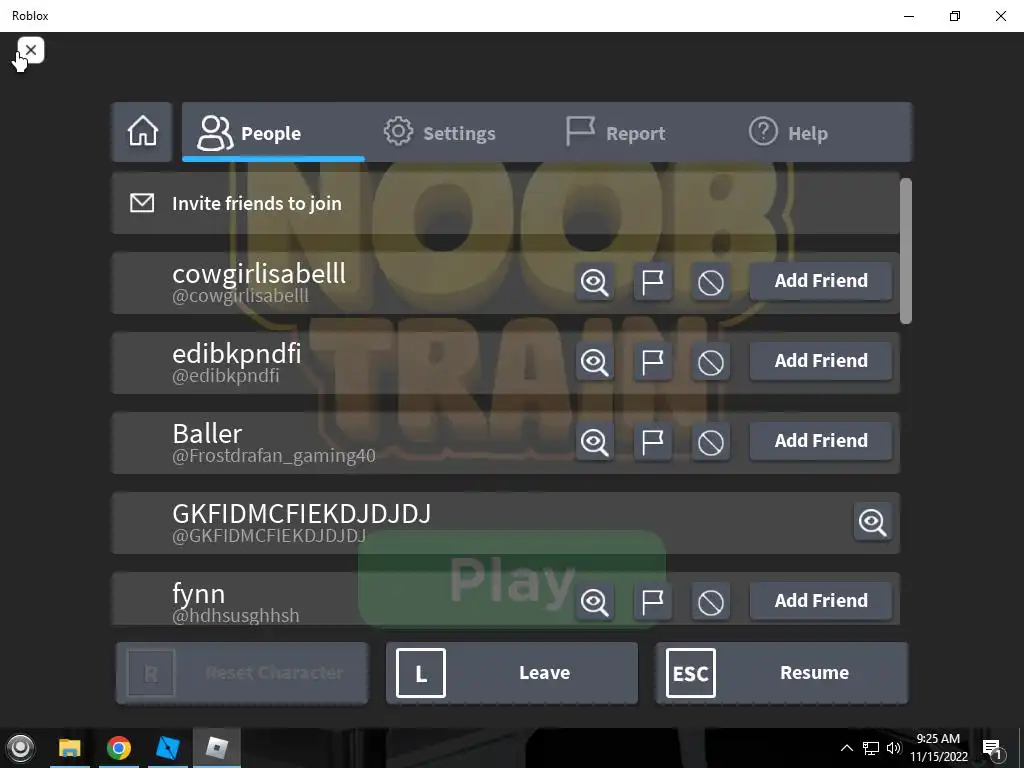The height and width of the screenshot is (768, 1024).
Task: Open the network icon in system tray
Action: [x=871, y=748]
